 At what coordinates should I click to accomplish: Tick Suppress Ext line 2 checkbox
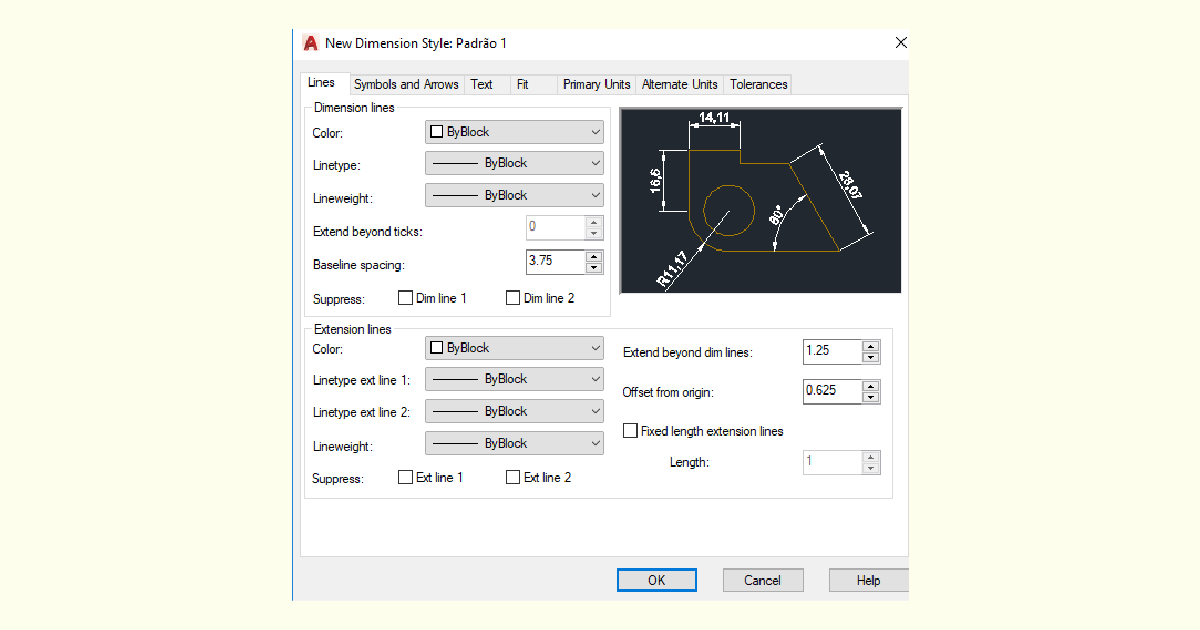514,478
